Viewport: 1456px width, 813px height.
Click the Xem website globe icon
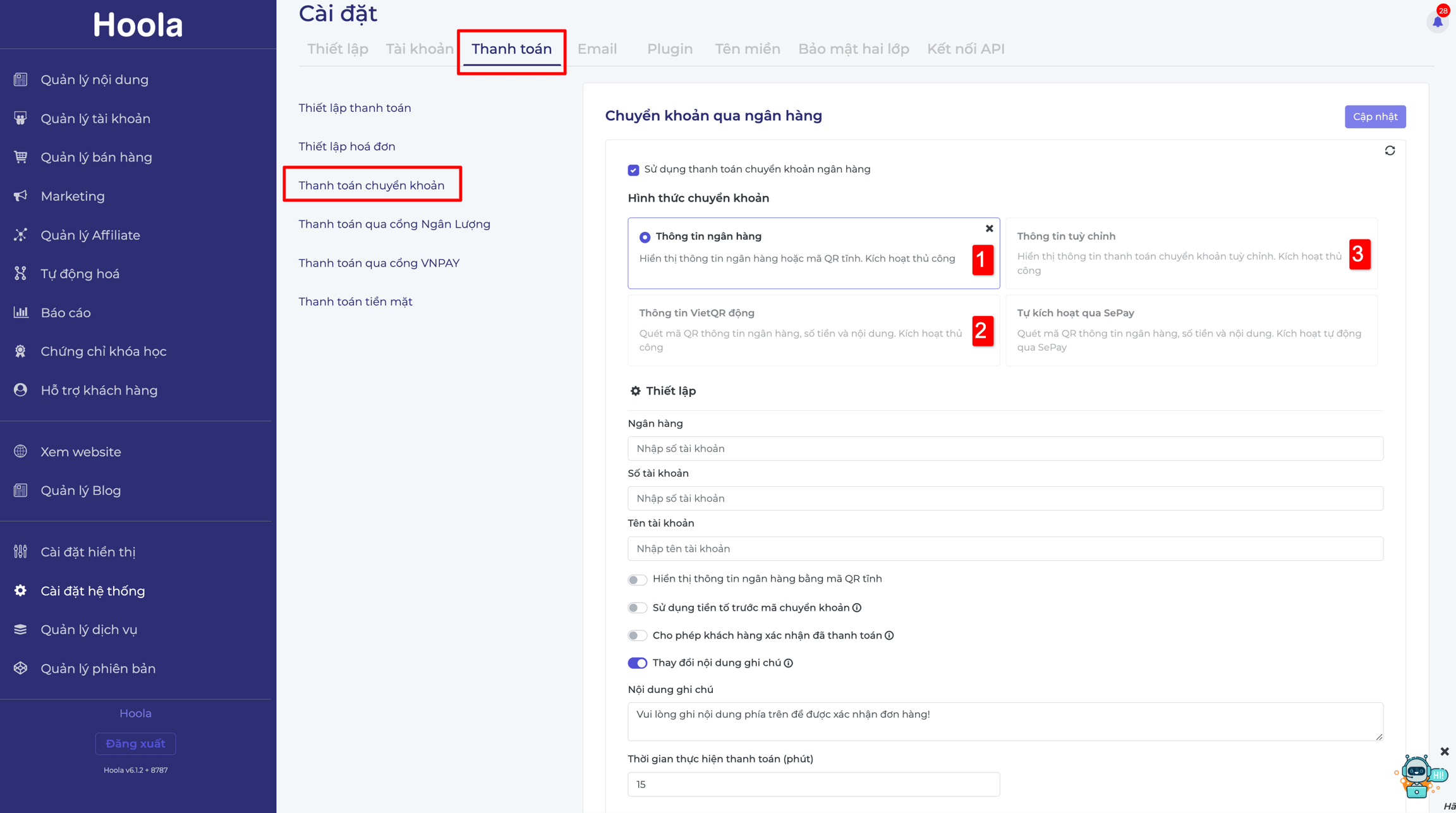21,451
